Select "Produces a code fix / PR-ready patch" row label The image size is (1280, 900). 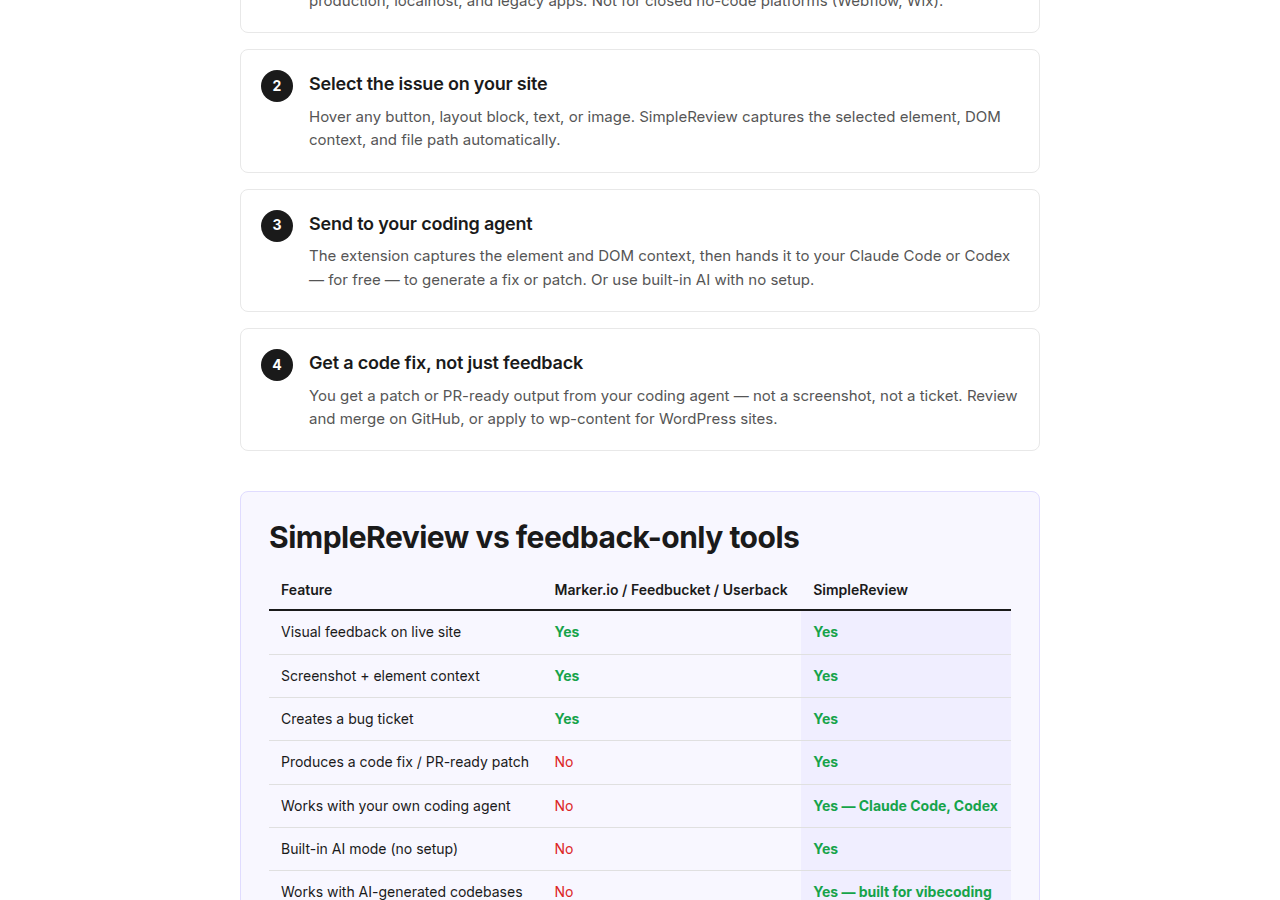405,762
